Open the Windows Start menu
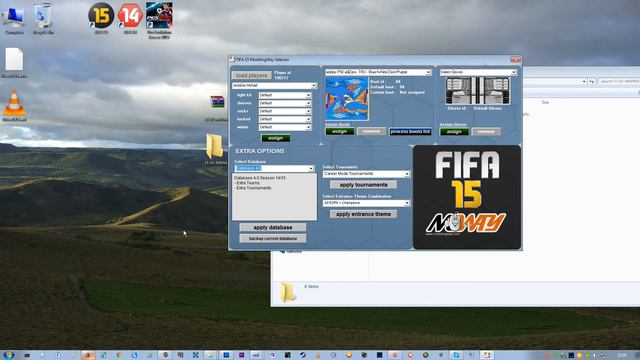 coord(8,355)
